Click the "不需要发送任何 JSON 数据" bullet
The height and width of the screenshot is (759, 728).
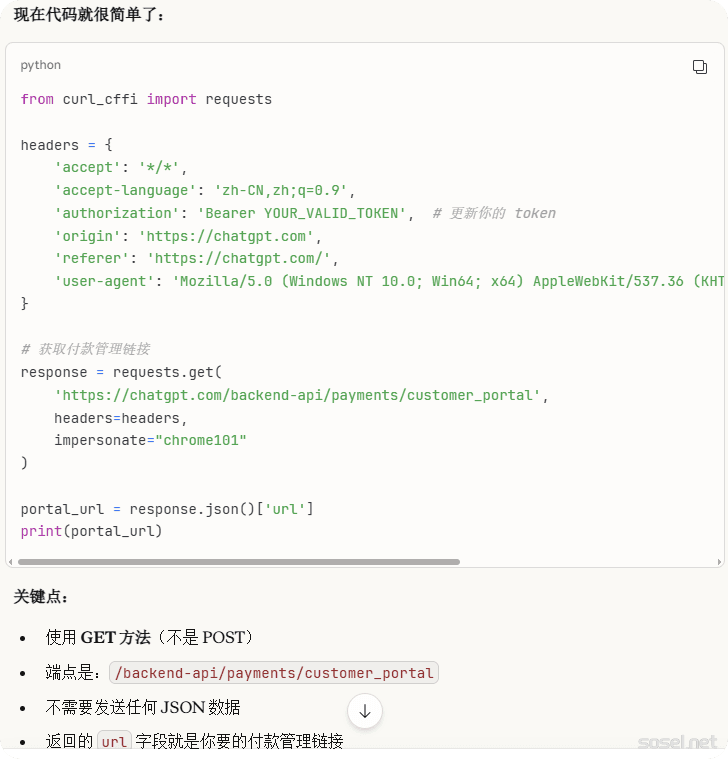point(143,707)
